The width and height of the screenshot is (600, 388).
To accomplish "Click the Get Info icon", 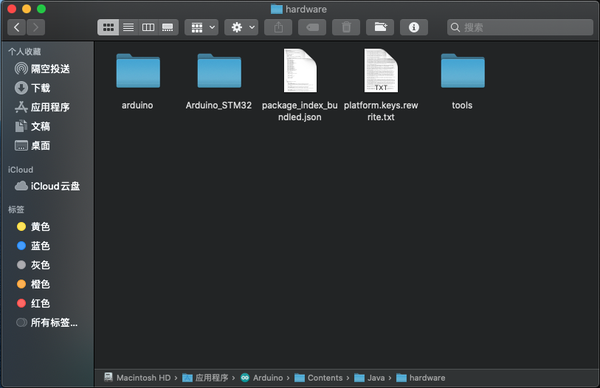I will click(414, 28).
